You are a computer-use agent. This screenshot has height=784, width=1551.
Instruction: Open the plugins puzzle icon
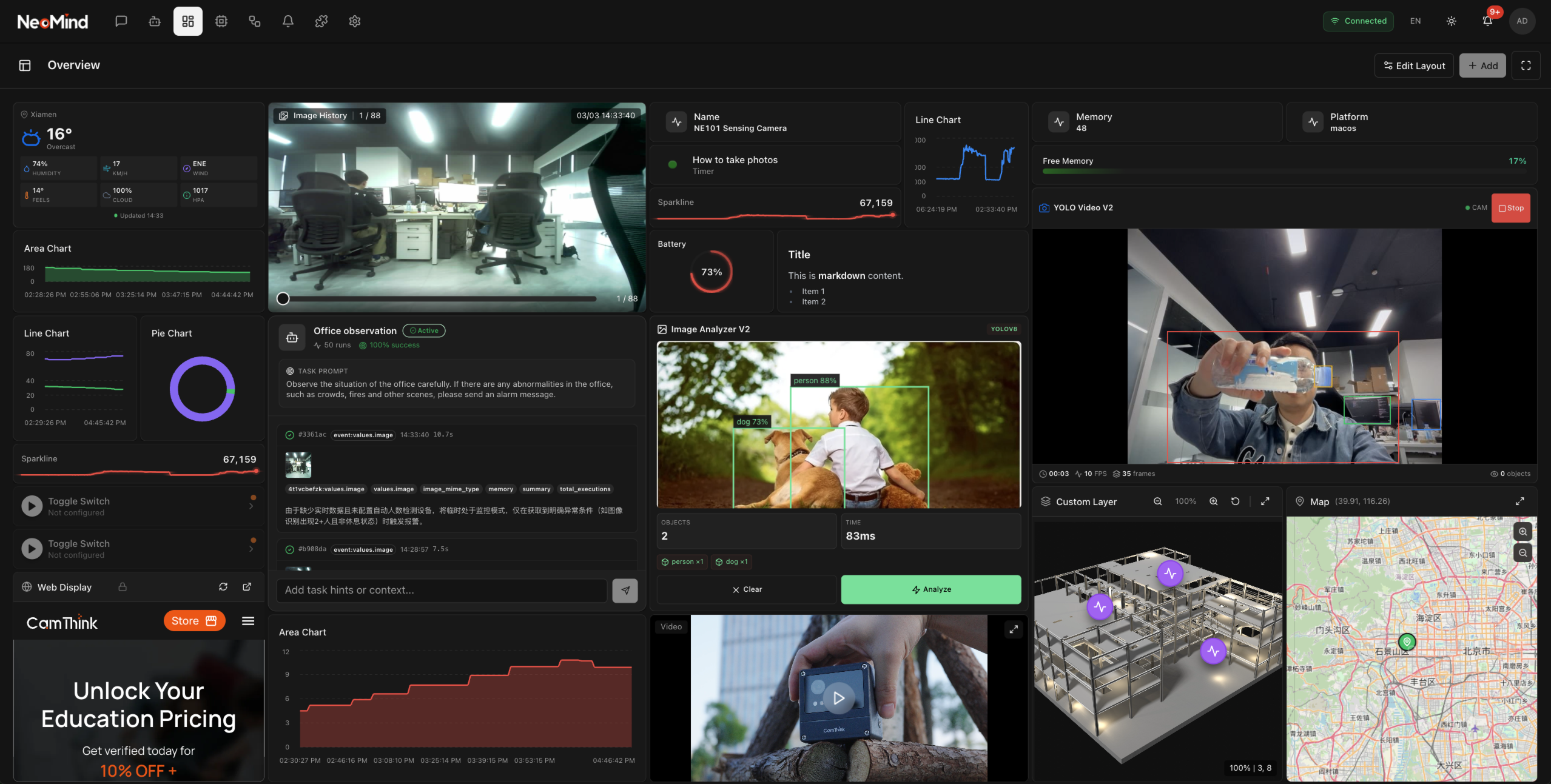pos(321,21)
